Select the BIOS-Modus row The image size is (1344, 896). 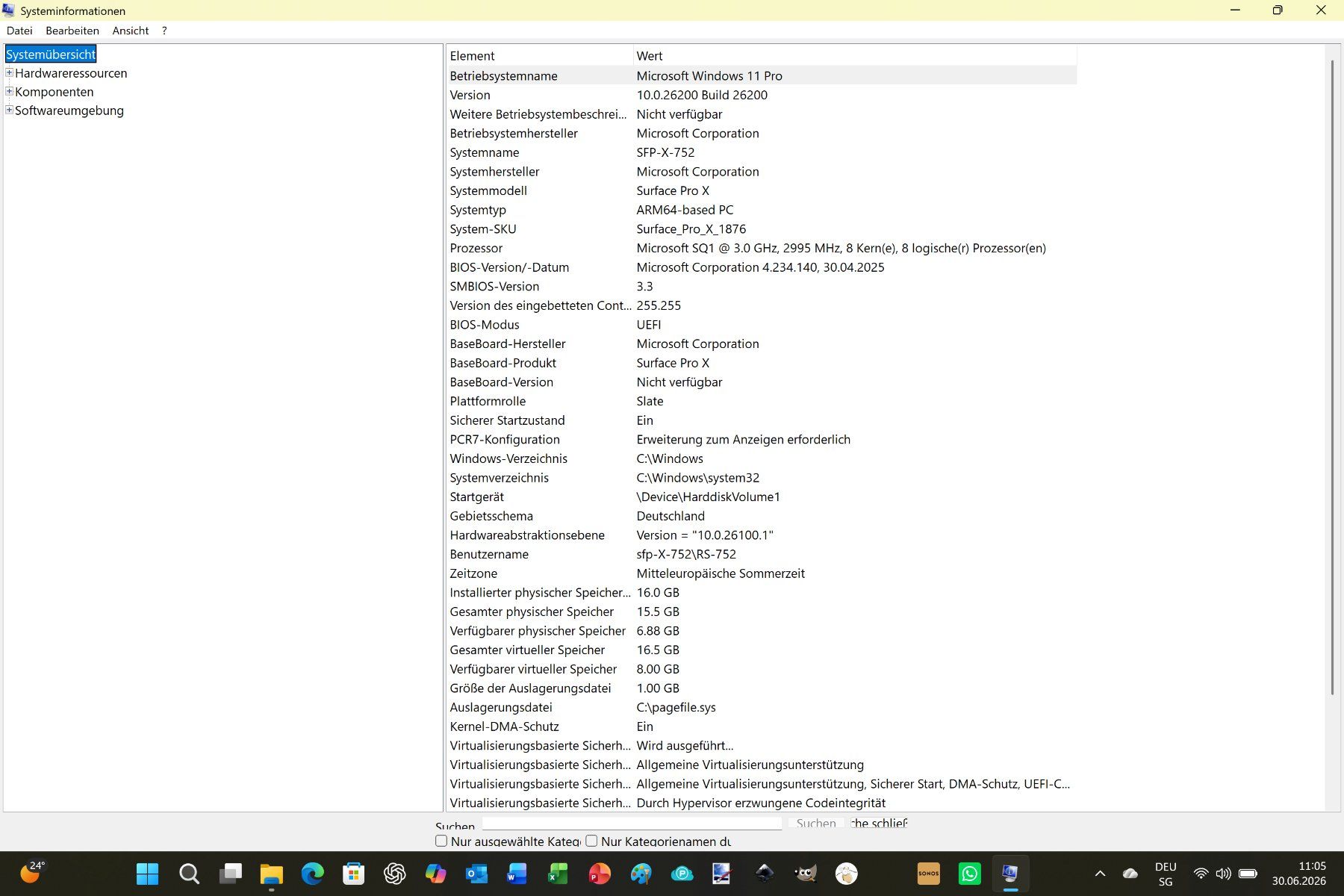pos(762,325)
